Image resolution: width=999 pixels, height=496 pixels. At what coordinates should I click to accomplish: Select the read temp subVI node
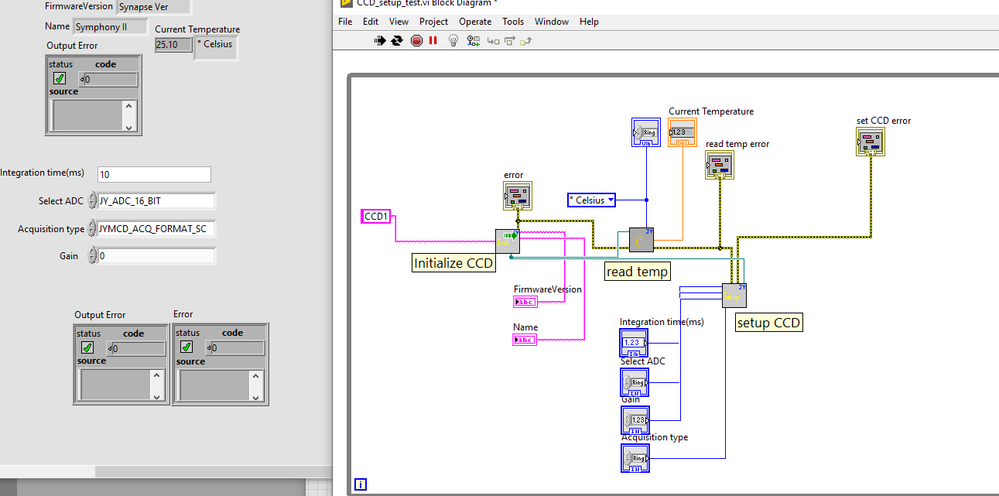coord(641,239)
